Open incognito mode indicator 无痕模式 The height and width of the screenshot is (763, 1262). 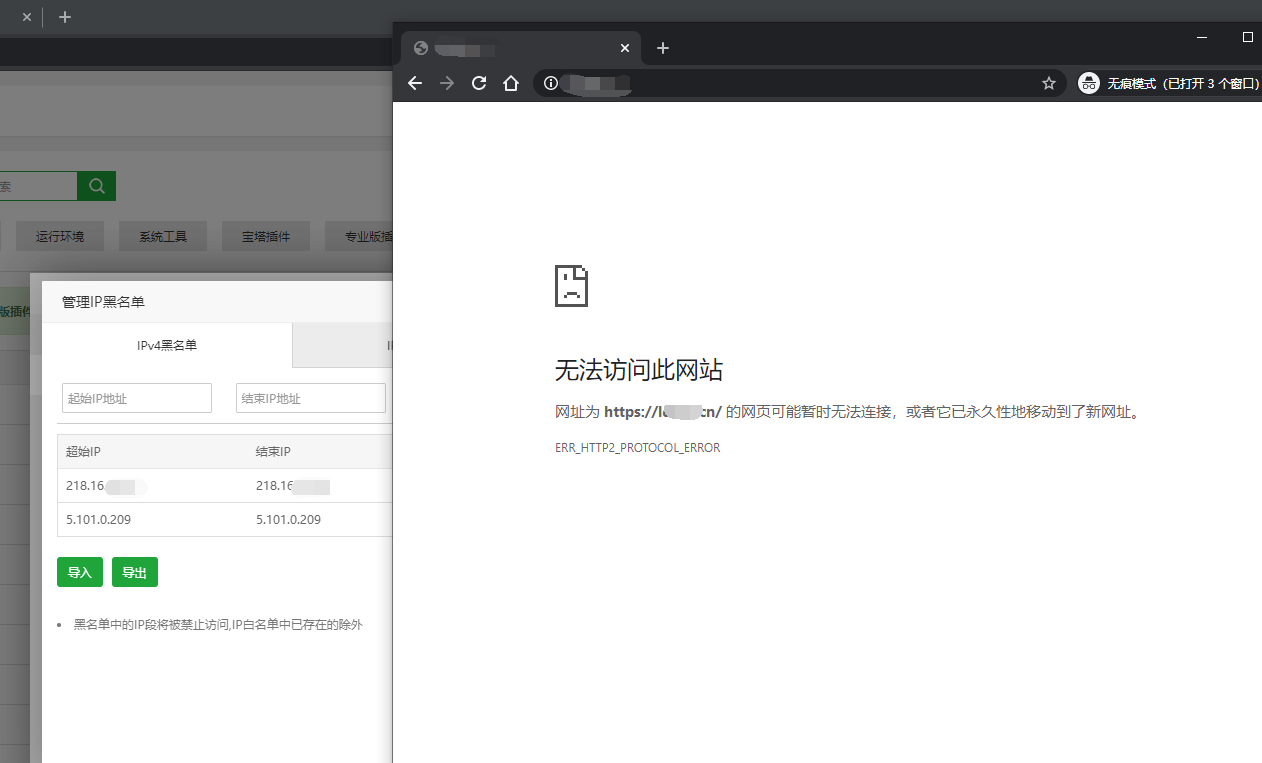pyautogui.click(x=1169, y=84)
